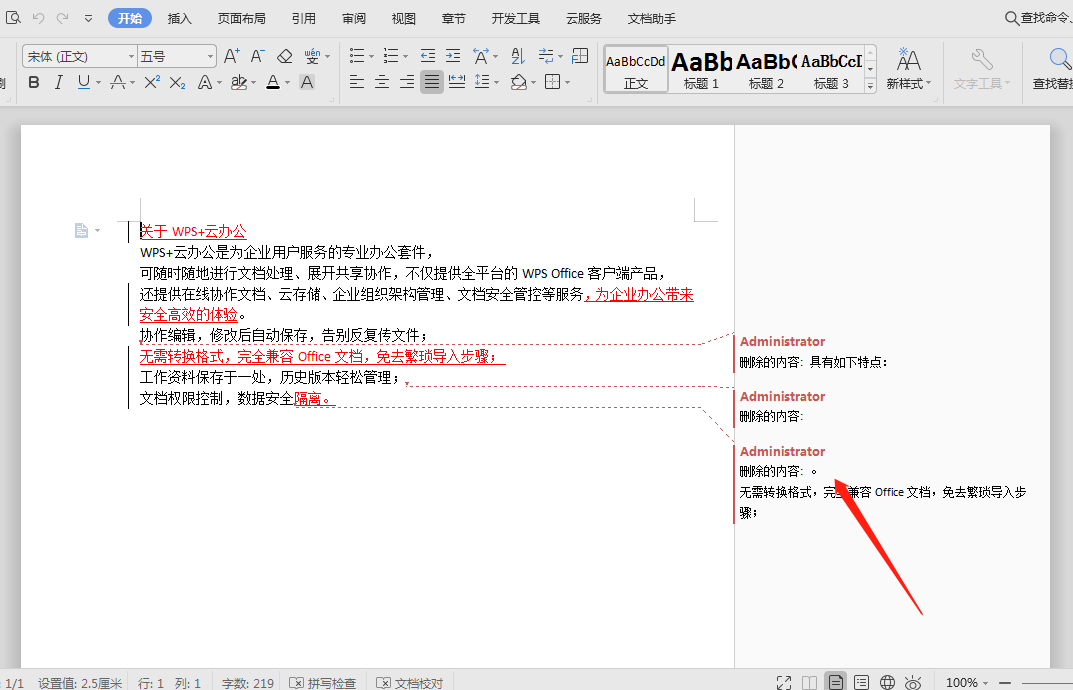Apply the 标题 3 style
The width and height of the screenshot is (1073, 690).
[x=831, y=69]
